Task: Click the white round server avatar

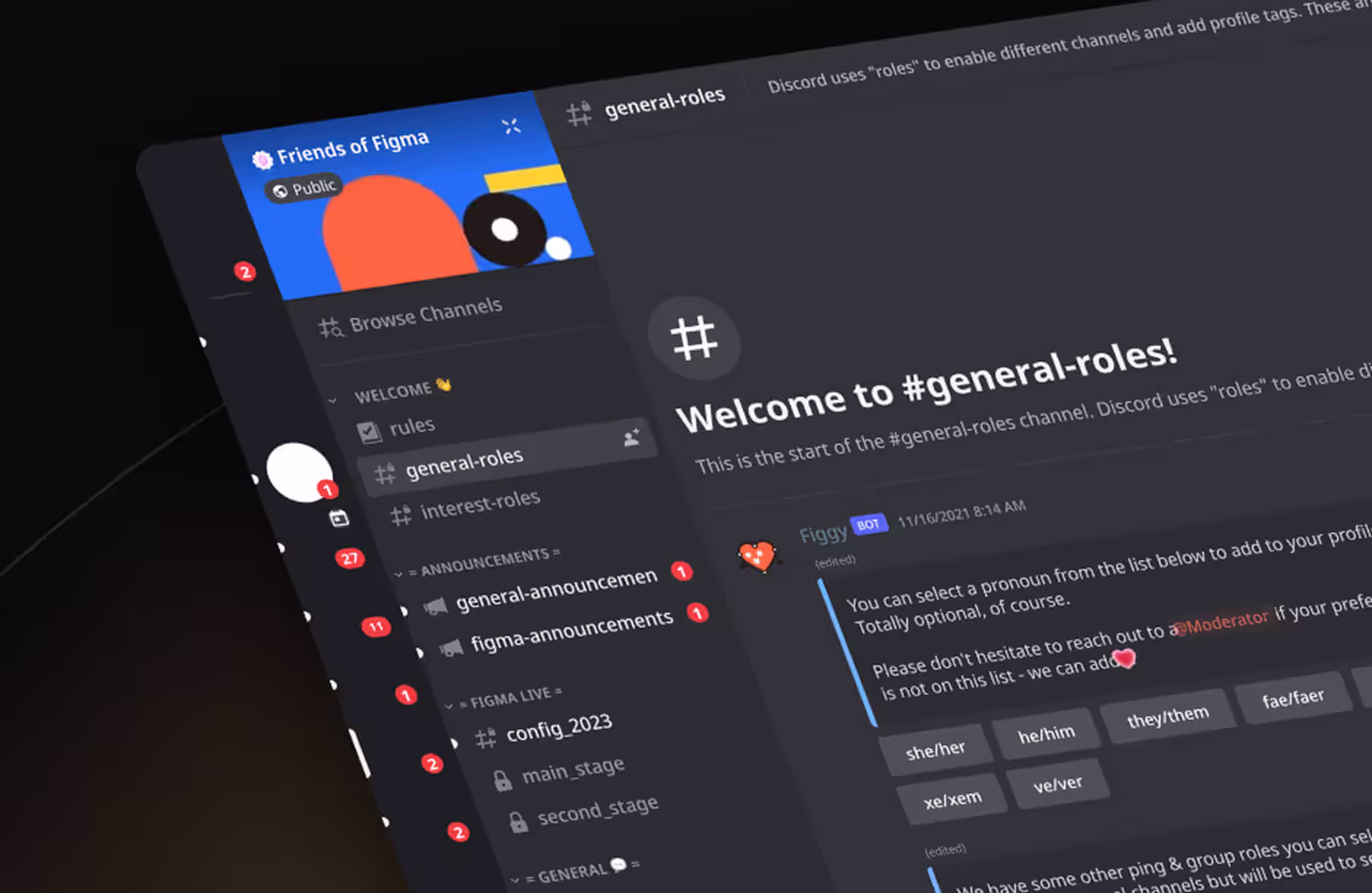Action: pyautogui.click(x=298, y=472)
